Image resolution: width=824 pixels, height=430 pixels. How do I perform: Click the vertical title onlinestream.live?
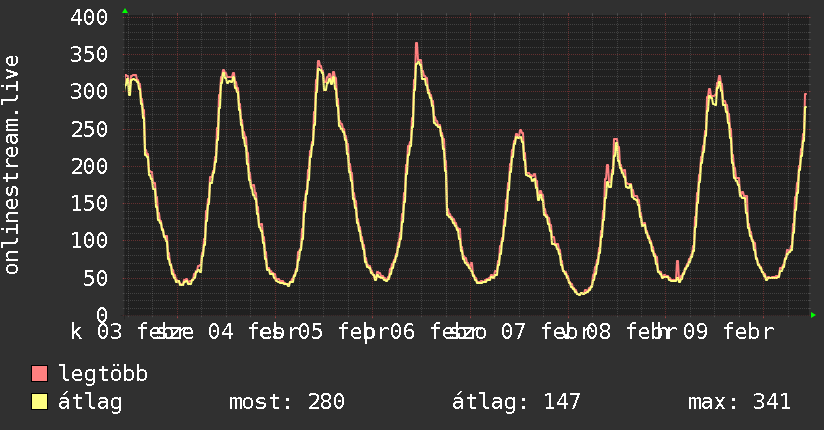pos(11,165)
